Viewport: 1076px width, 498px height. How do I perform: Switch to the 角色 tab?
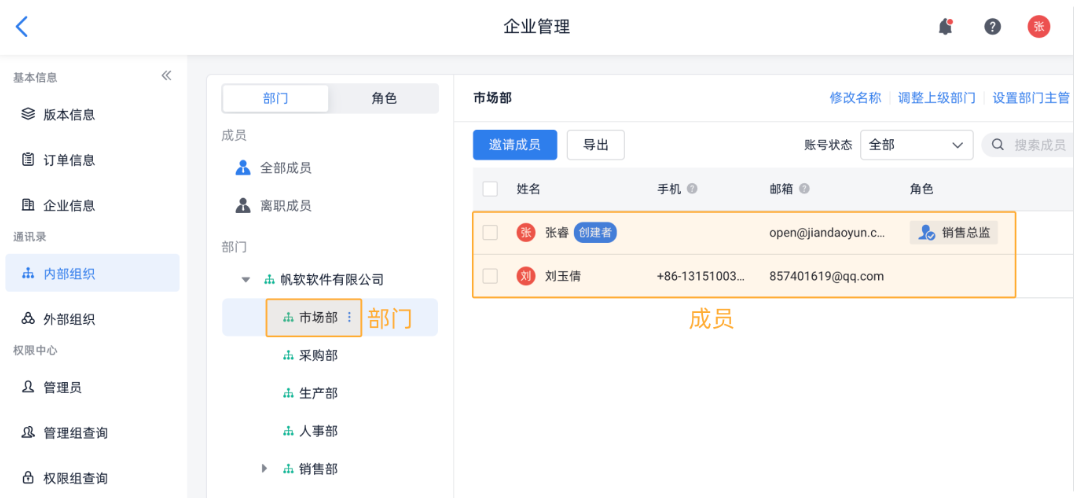point(384,98)
